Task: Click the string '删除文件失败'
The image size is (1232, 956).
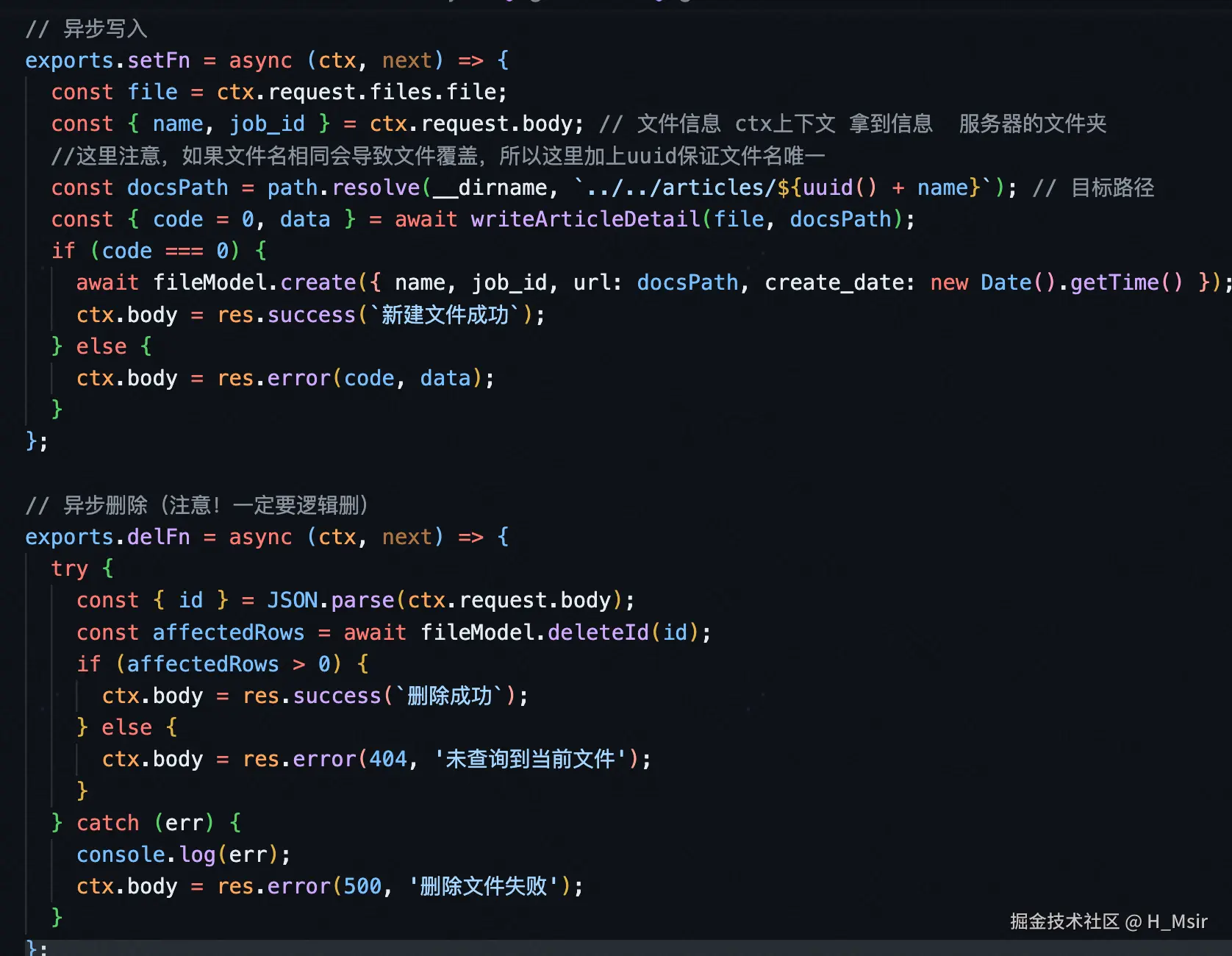Action: (484, 886)
